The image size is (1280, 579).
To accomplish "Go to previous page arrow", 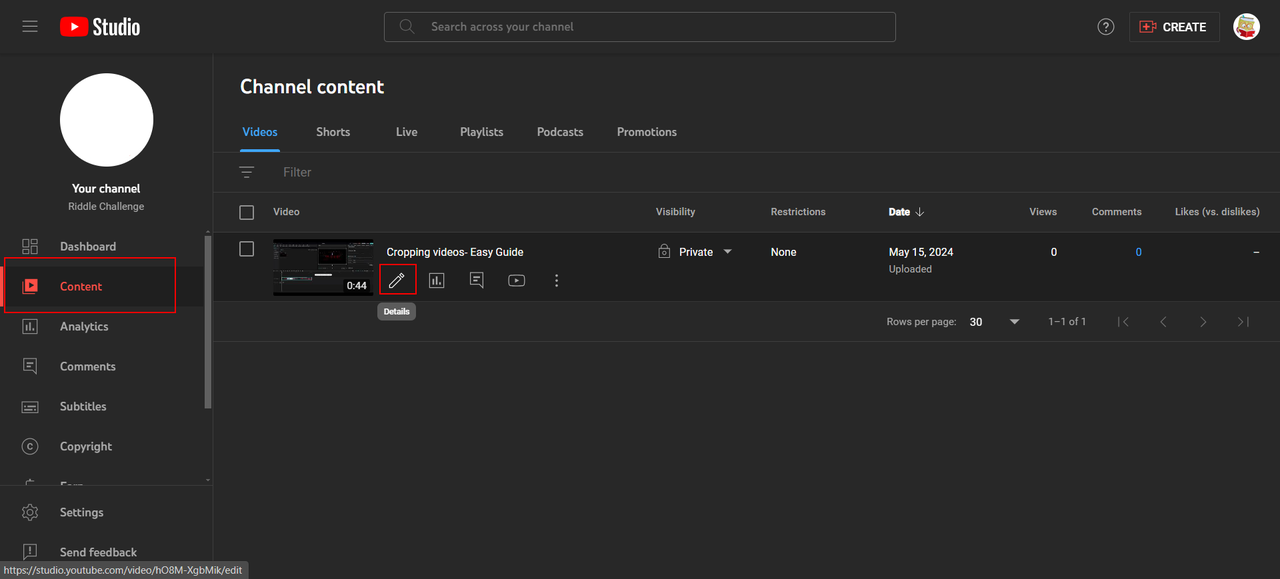I will pos(1163,321).
